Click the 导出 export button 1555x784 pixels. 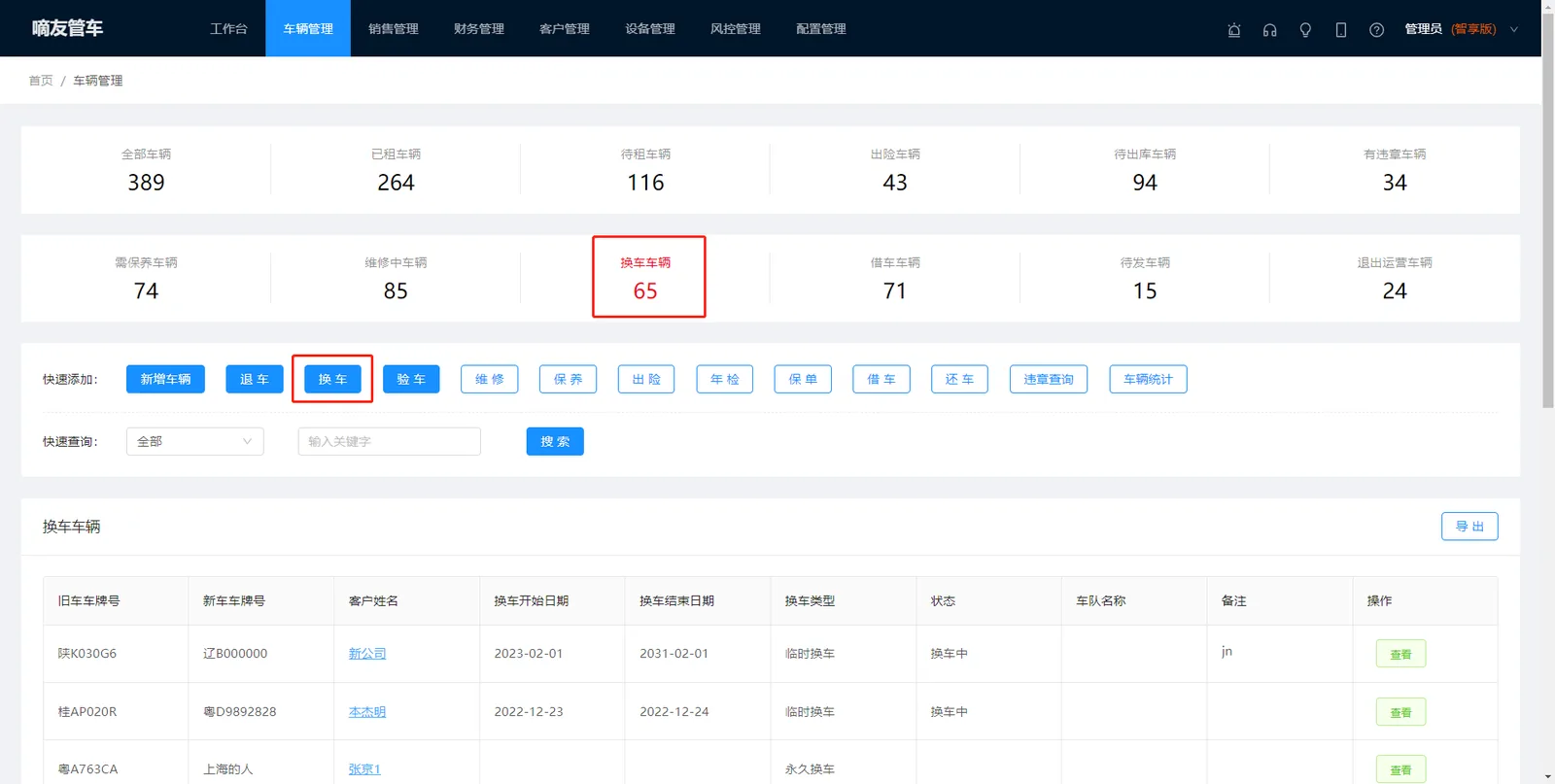[1469, 527]
